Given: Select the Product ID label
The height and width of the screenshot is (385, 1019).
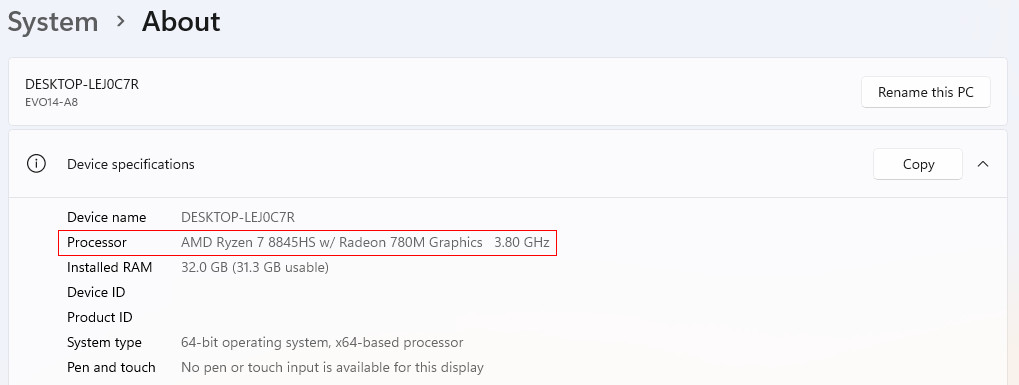Looking at the screenshot, I should pyautogui.click(x=99, y=317).
